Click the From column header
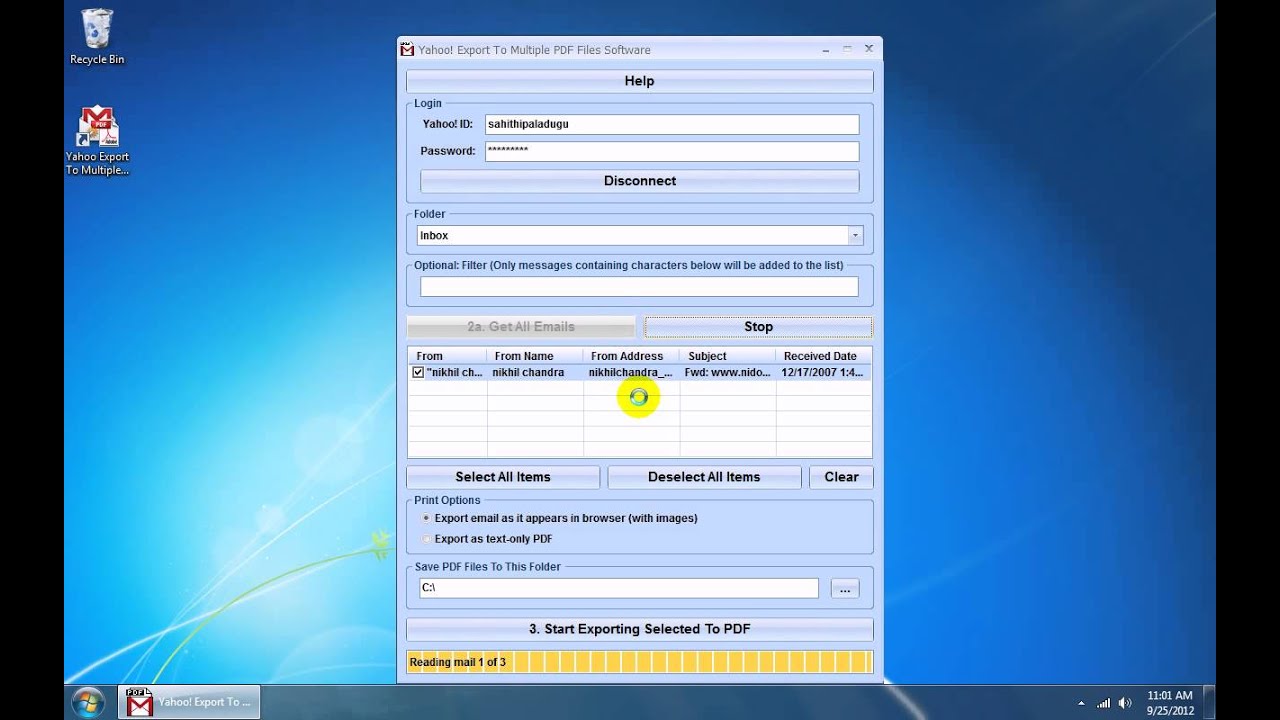Image resolution: width=1280 pixels, height=720 pixels. pos(447,356)
